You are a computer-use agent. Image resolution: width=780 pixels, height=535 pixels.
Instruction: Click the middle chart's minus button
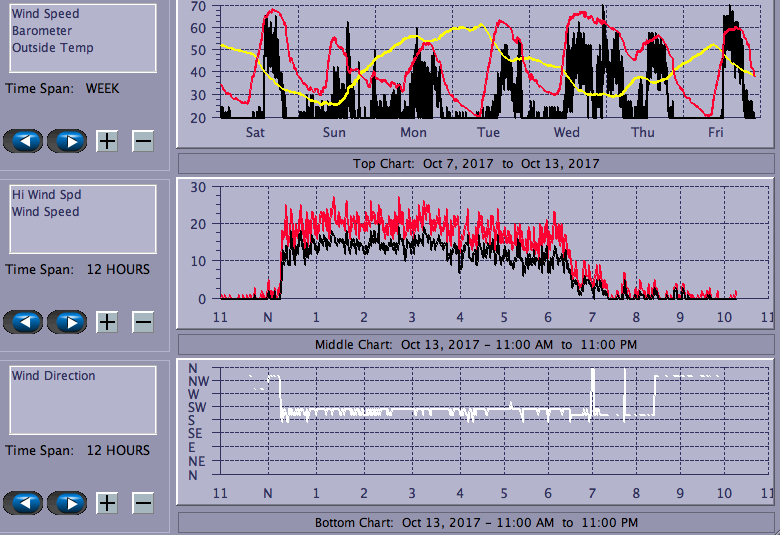point(143,322)
